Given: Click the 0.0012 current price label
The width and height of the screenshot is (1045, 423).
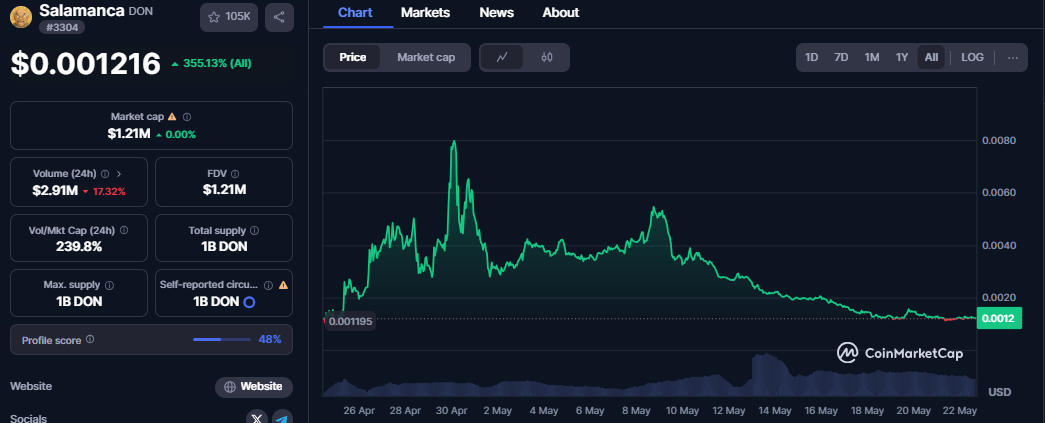Looking at the screenshot, I should click(x=998, y=318).
